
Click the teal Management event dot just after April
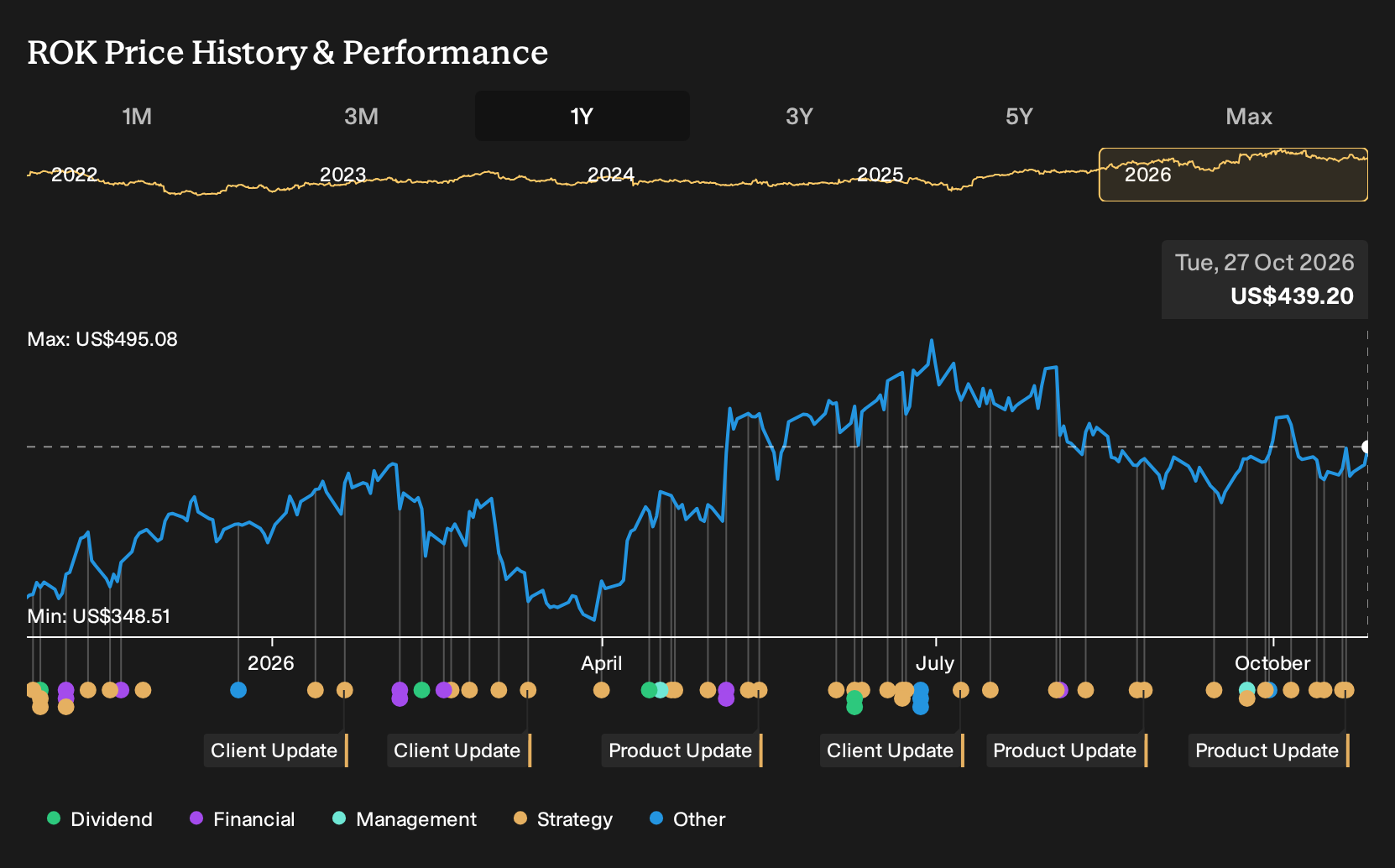(x=661, y=690)
